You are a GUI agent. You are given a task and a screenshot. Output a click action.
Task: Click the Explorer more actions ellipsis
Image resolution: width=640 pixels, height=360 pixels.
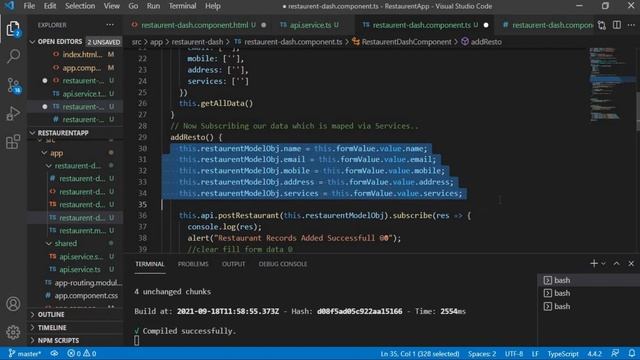click(x=110, y=25)
